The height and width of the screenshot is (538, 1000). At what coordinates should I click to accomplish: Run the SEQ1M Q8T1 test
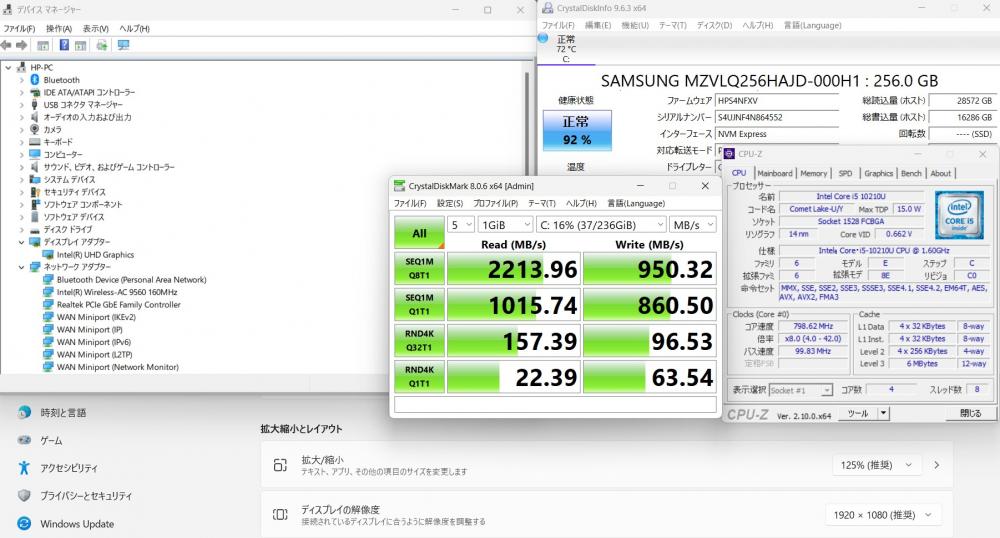(x=419, y=268)
